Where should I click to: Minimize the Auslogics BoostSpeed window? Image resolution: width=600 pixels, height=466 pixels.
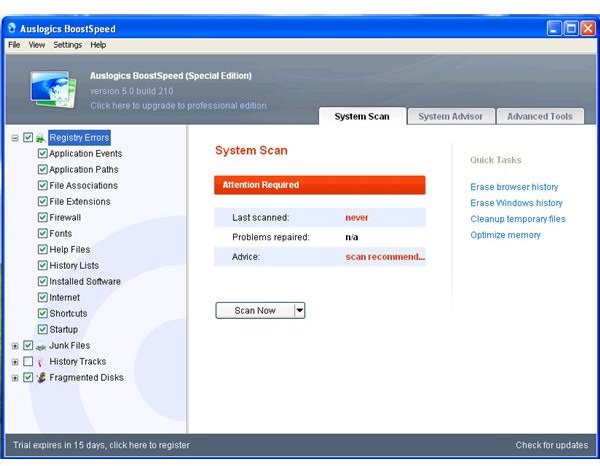coord(554,28)
